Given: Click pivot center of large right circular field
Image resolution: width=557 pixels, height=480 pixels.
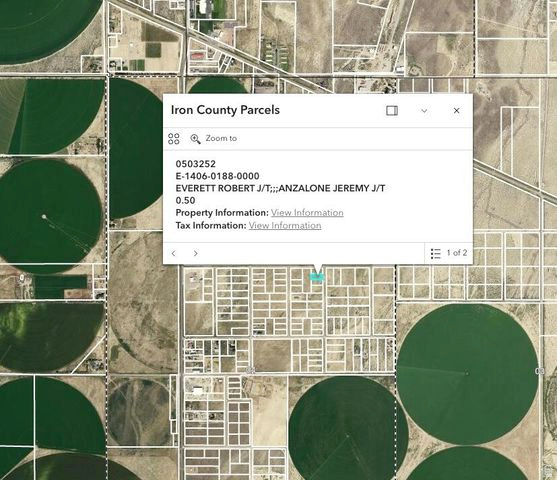Looking at the screenshot, I should click(x=467, y=373).
